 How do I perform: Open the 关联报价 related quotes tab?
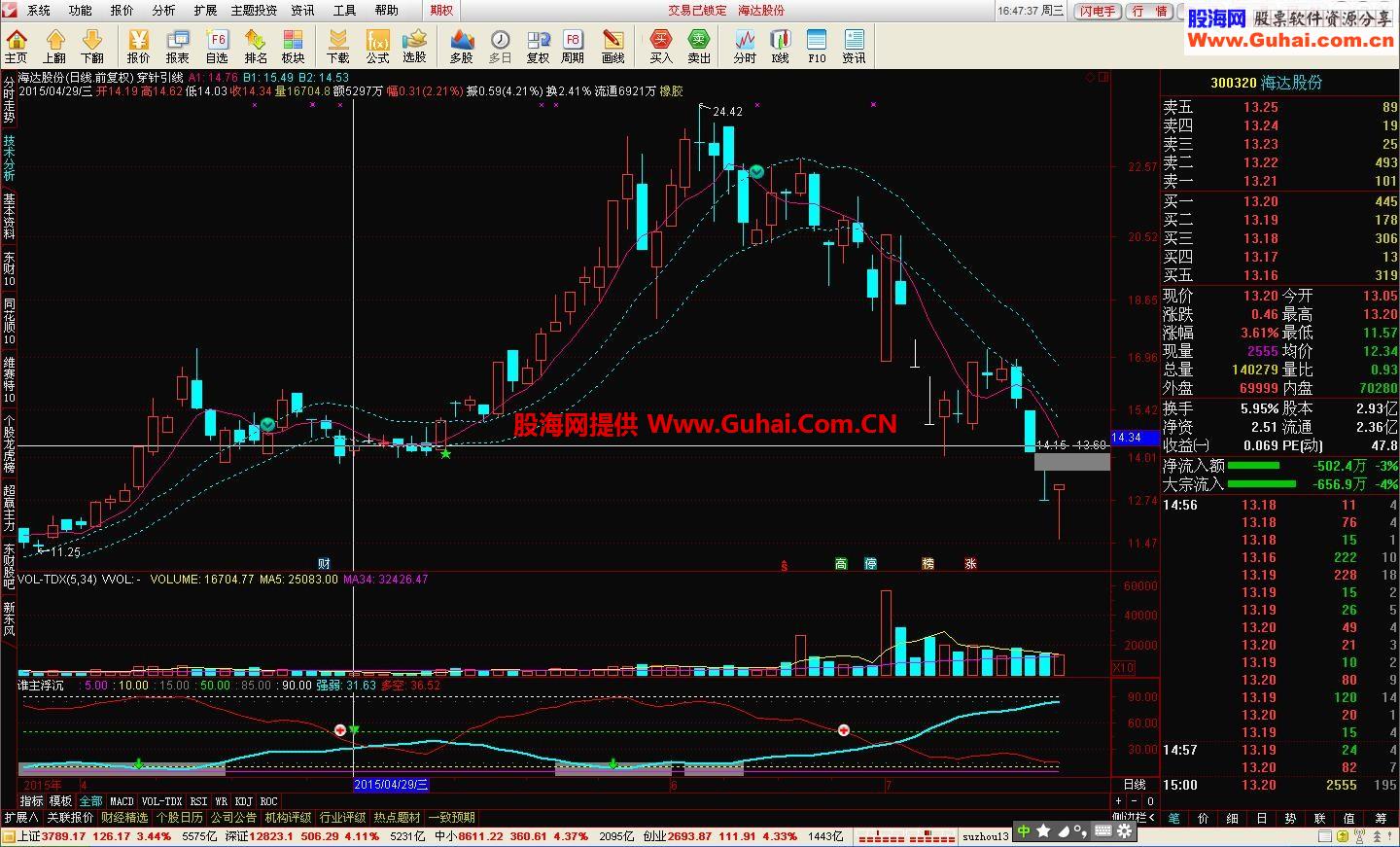(x=70, y=818)
